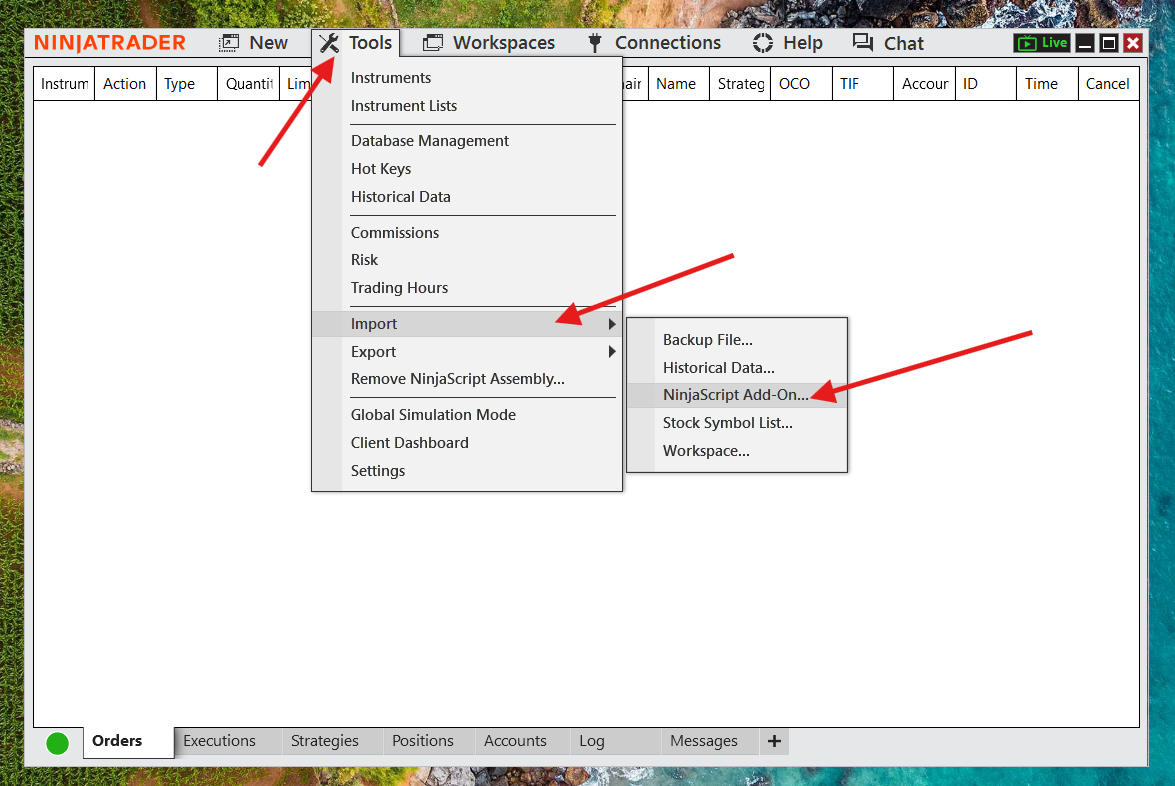The image size is (1175, 786).
Task: Click the green connection status circle
Action: pyautogui.click(x=58, y=743)
